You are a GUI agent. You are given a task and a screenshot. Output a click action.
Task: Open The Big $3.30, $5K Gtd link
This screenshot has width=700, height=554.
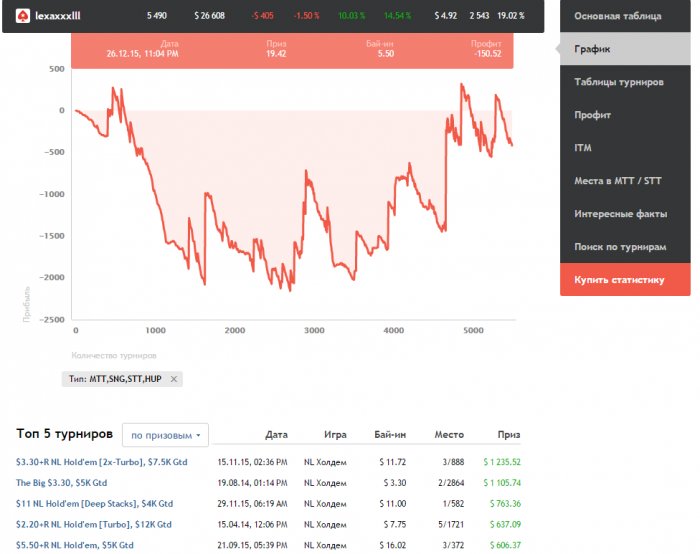click(x=80, y=483)
